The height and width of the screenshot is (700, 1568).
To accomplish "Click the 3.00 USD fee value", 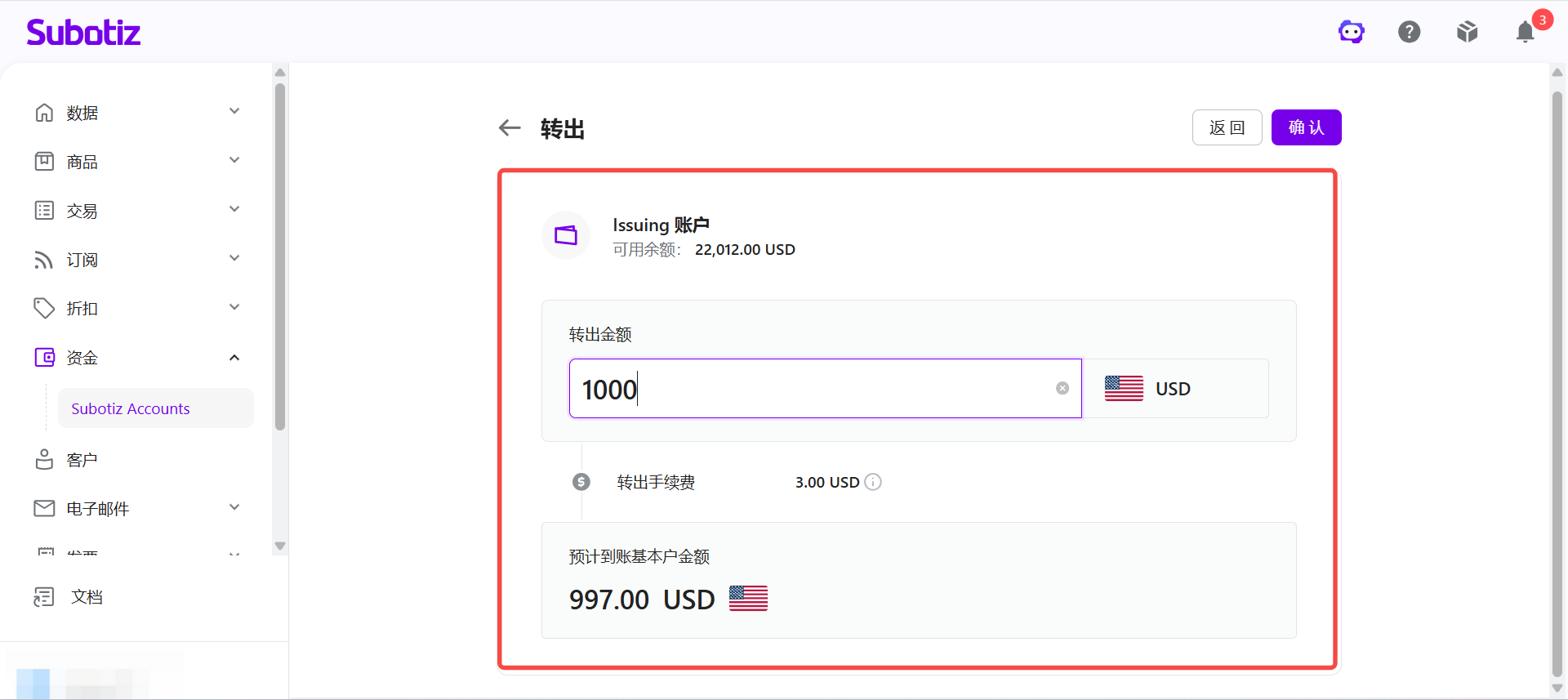I will click(827, 483).
